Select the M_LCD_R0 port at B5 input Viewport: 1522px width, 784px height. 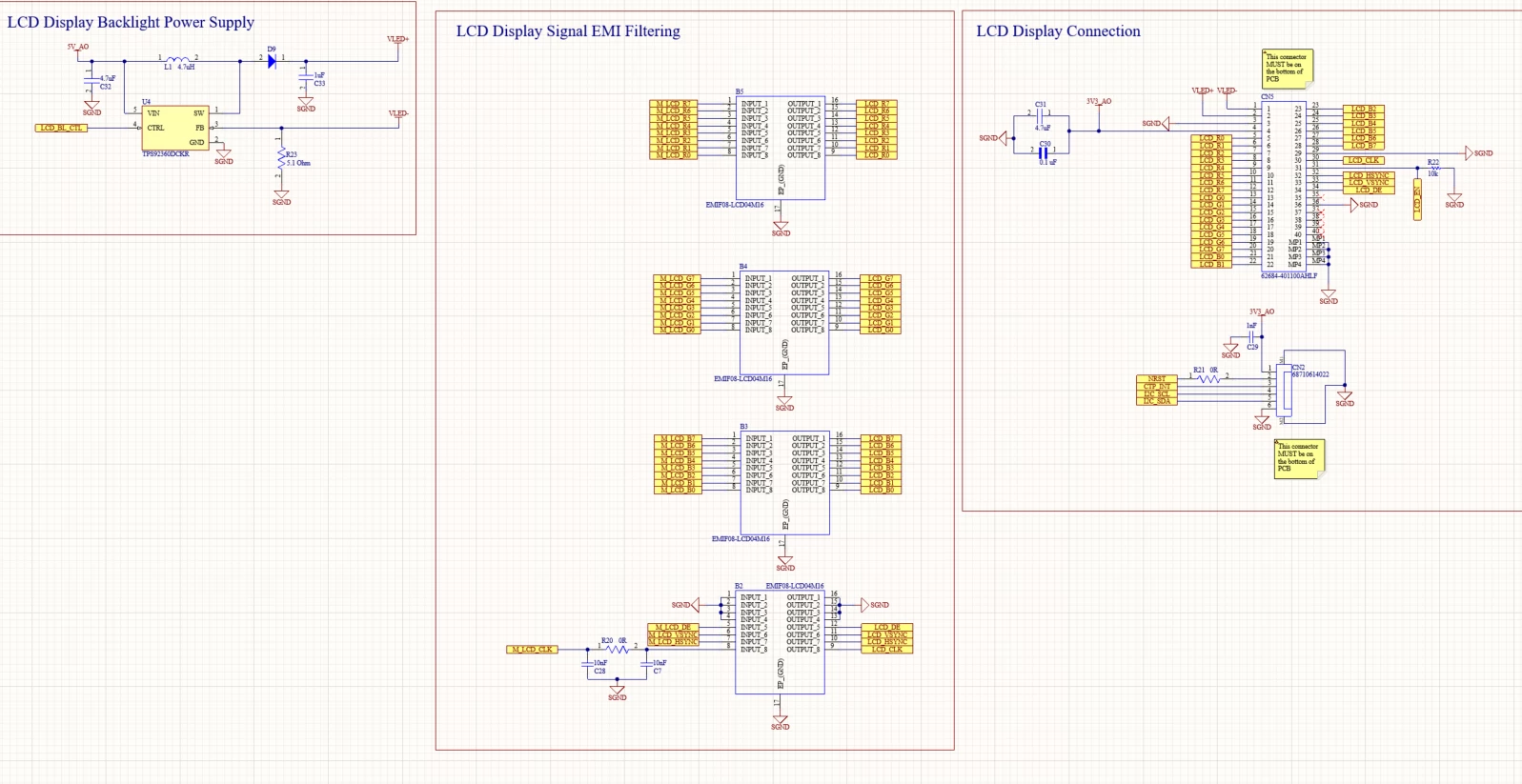(674, 155)
